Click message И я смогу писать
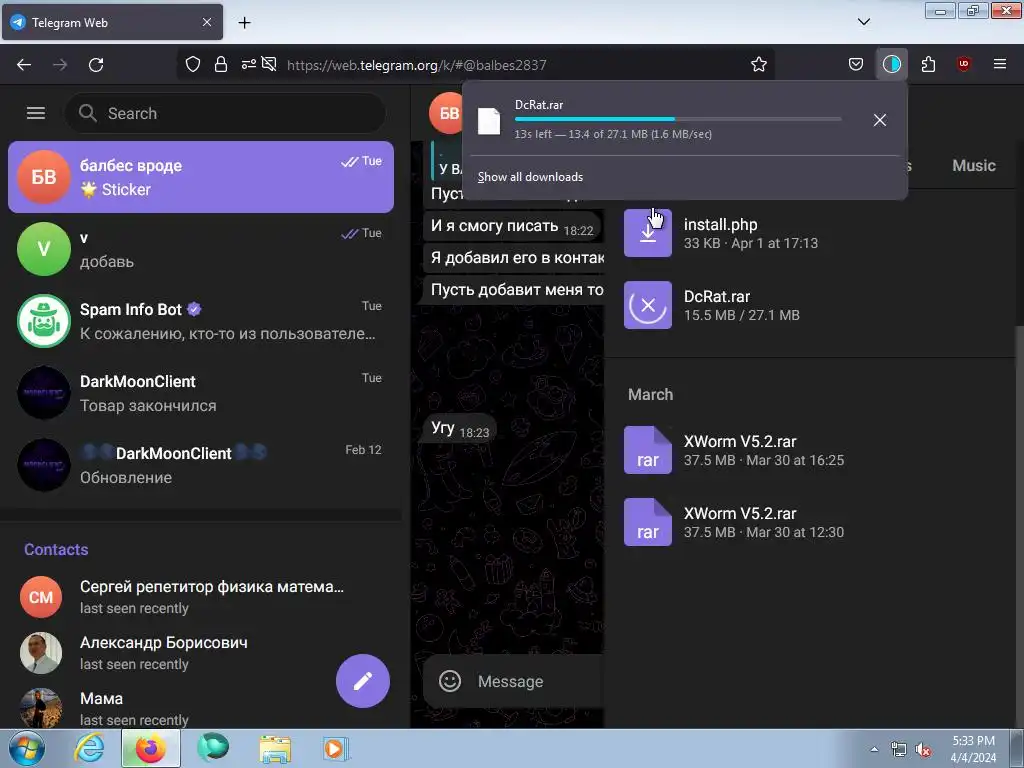This screenshot has height=768, width=1024. pos(513,226)
